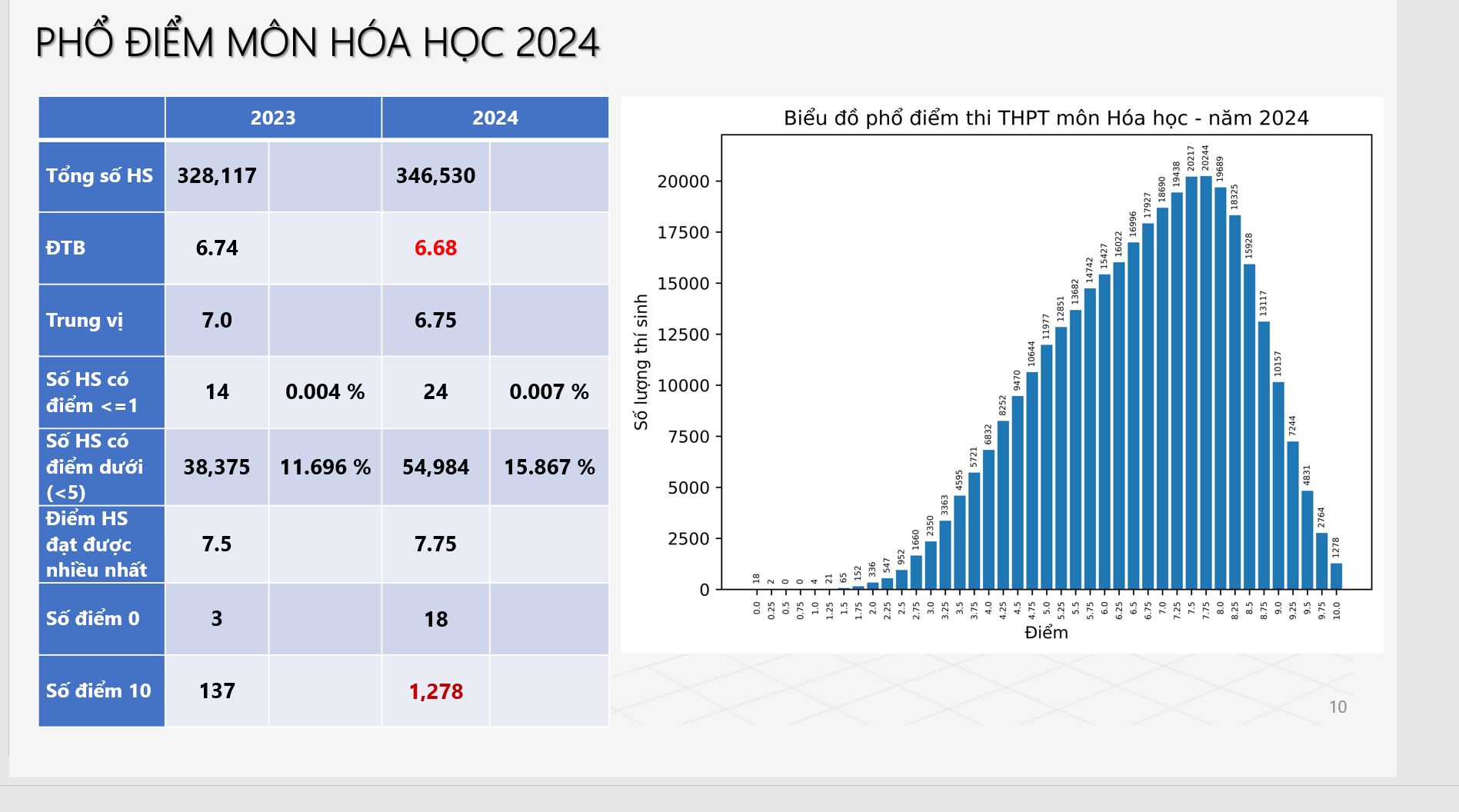Select the mode score 7.75 cell
This screenshot has height=812, width=1459.
point(435,544)
